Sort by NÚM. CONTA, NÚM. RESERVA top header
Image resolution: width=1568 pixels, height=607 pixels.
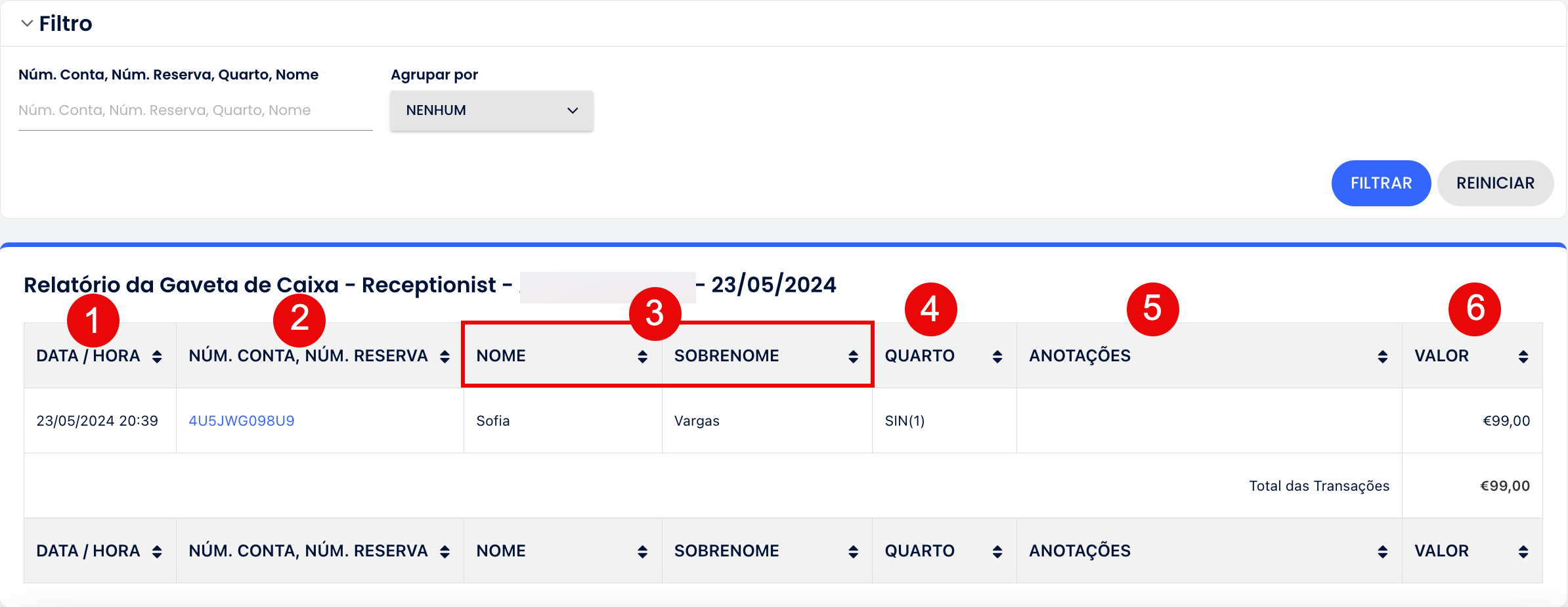point(320,355)
